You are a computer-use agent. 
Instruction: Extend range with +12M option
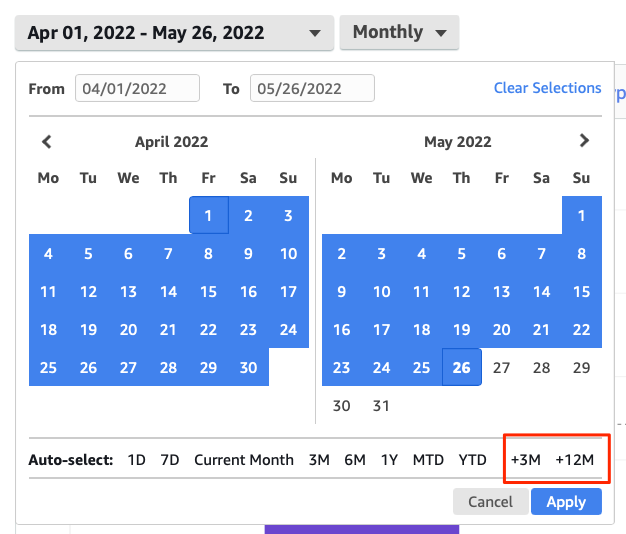tap(574, 460)
